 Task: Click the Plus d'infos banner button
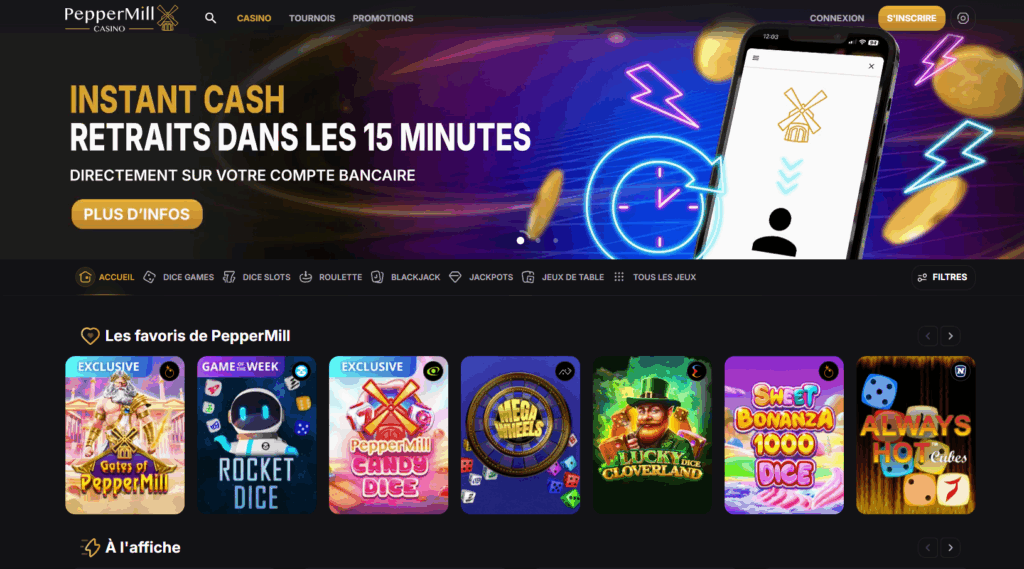tap(136, 214)
